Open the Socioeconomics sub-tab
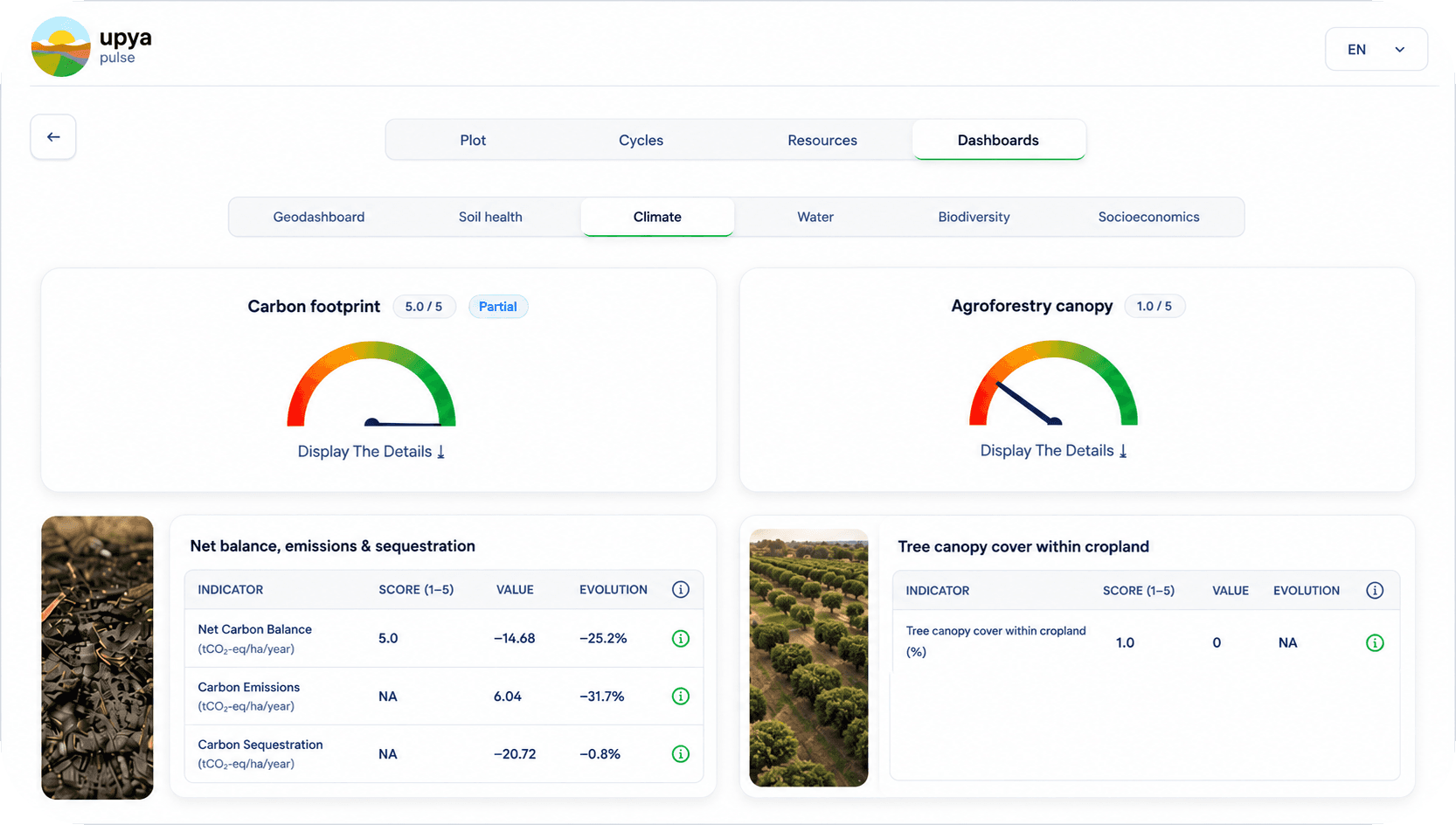Viewport: 1456px width, 825px height. point(1148,217)
